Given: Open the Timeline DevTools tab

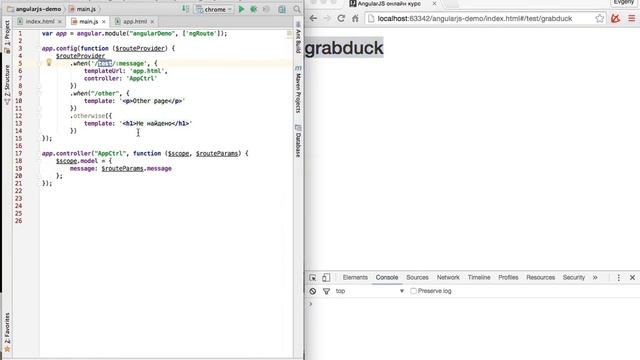Looking at the screenshot, I should tap(479, 278).
